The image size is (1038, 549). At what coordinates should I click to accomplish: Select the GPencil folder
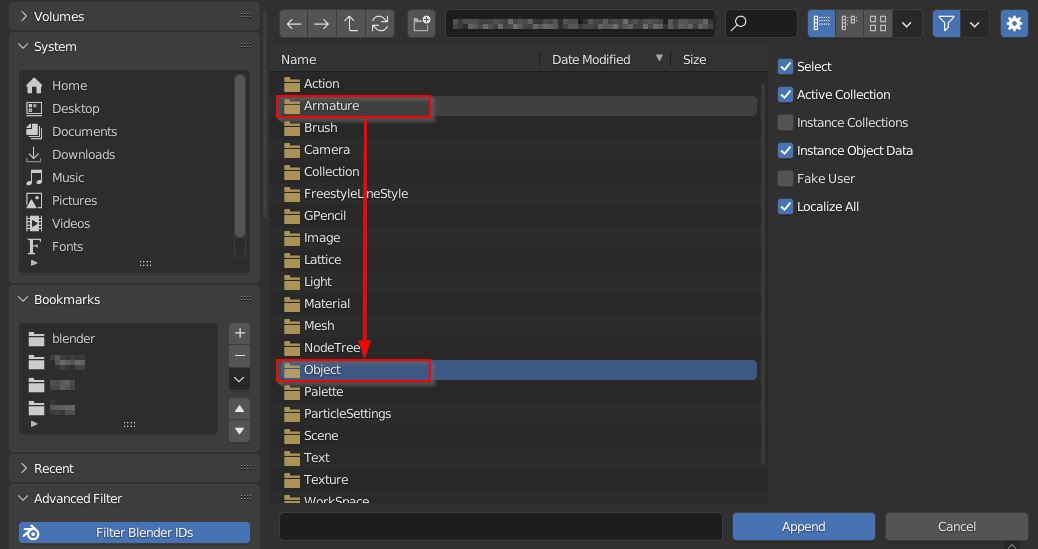518,216
